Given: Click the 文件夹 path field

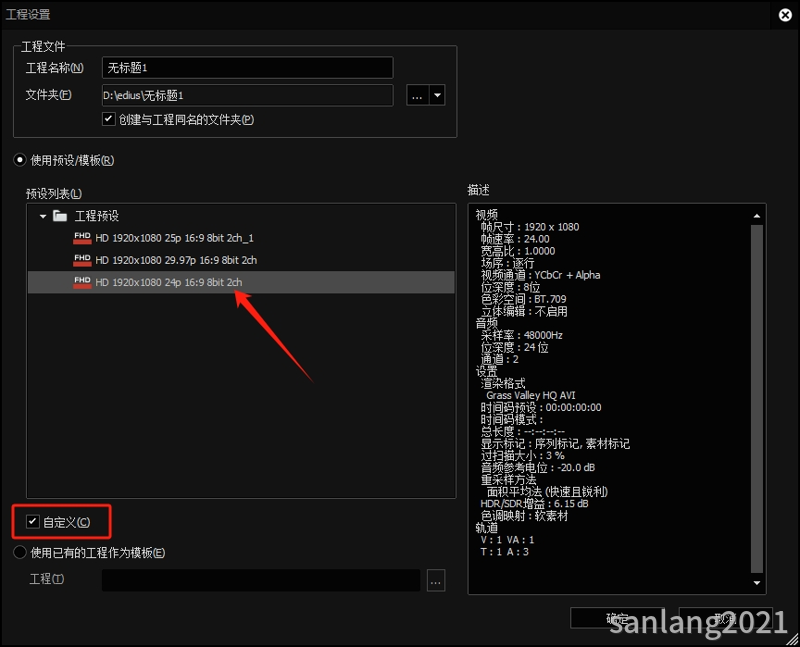Looking at the screenshot, I should (x=247, y=95).
